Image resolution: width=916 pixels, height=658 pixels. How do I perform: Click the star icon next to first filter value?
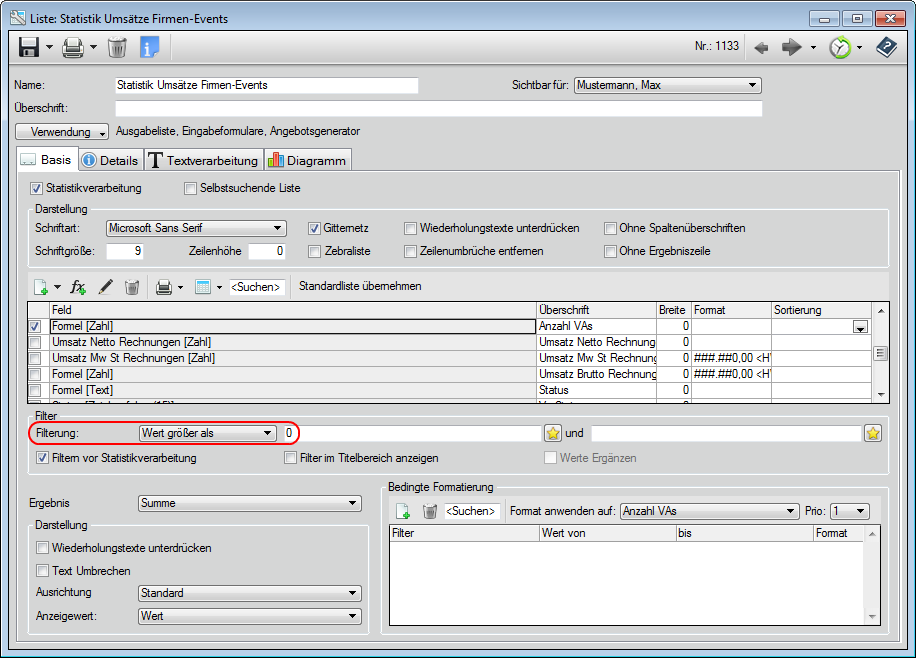pos(553,433)
